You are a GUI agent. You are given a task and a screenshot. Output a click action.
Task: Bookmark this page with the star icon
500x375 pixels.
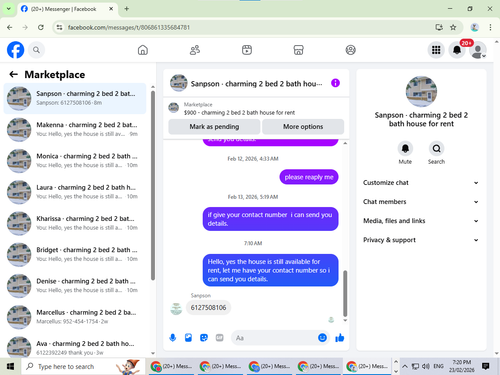tap(453, 27)
